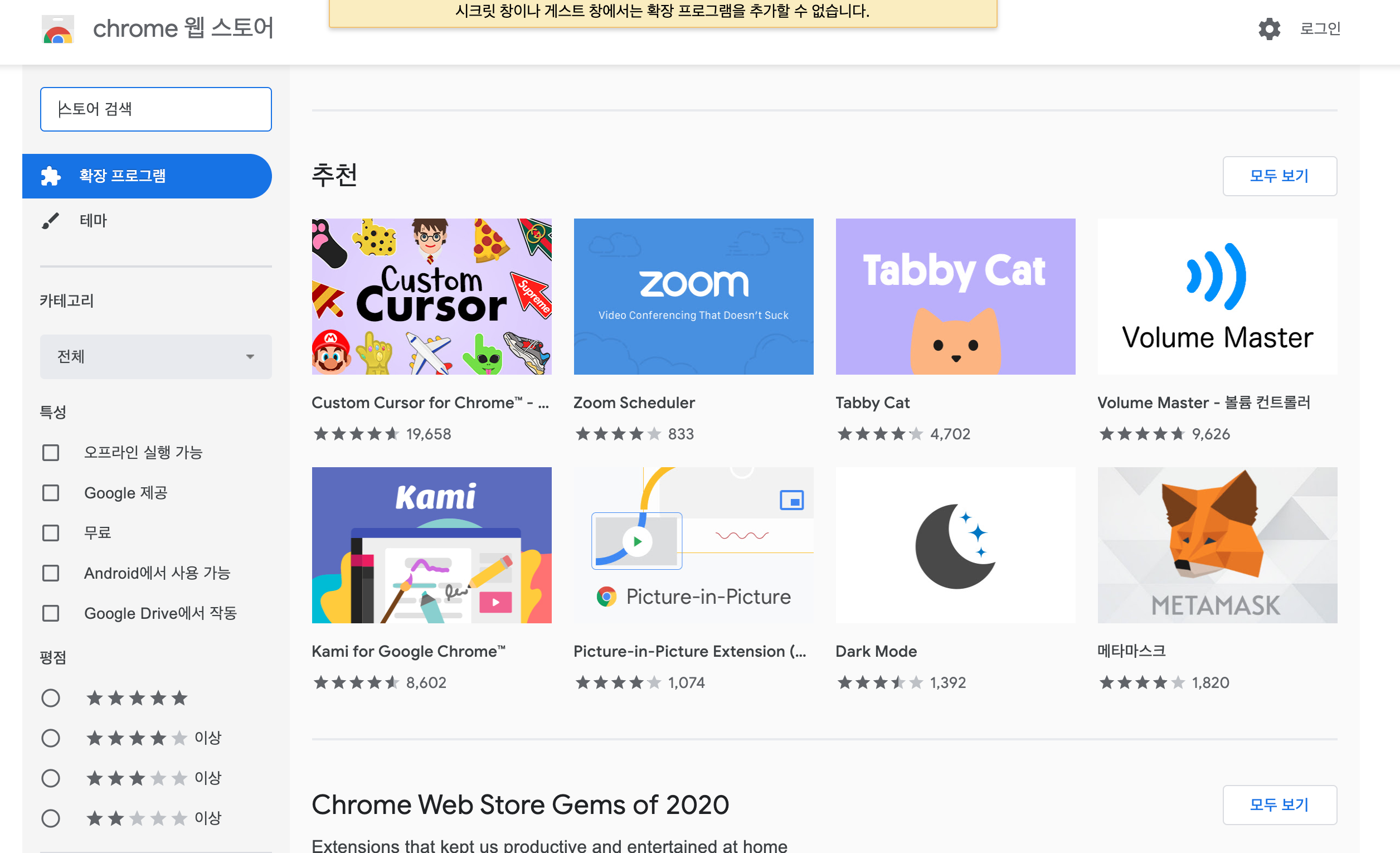Switch to the 테마 sidebar tab
The height and width of the screenshot is (853, 1400).
coord(93,220)
